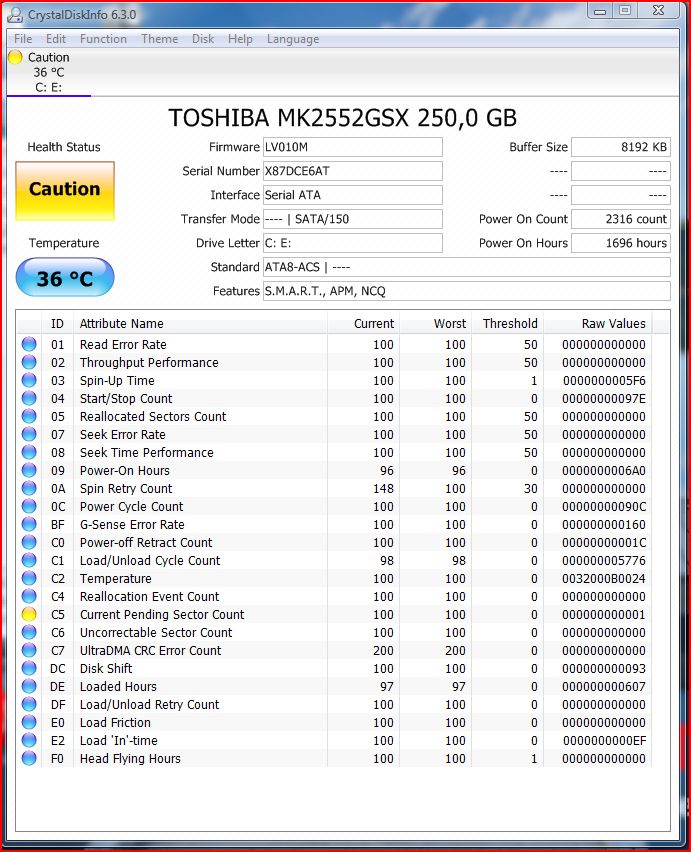Open the Disk menu
691x852 pixels.
[x=203, y=39]
